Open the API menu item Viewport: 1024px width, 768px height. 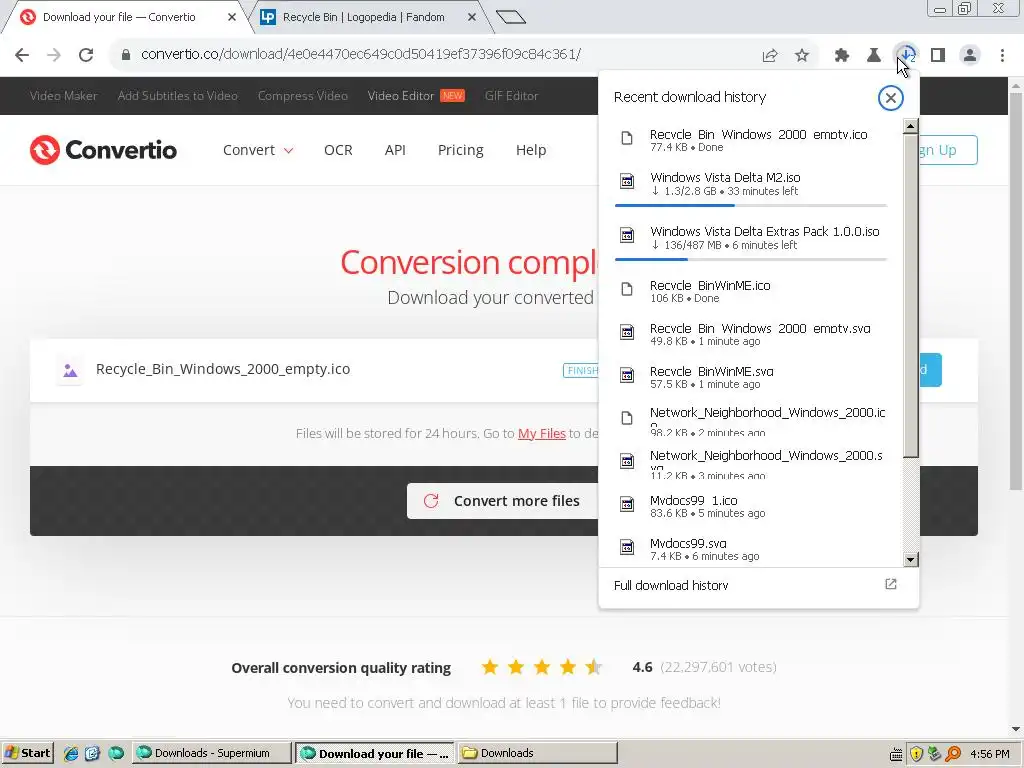coord(395,150)
